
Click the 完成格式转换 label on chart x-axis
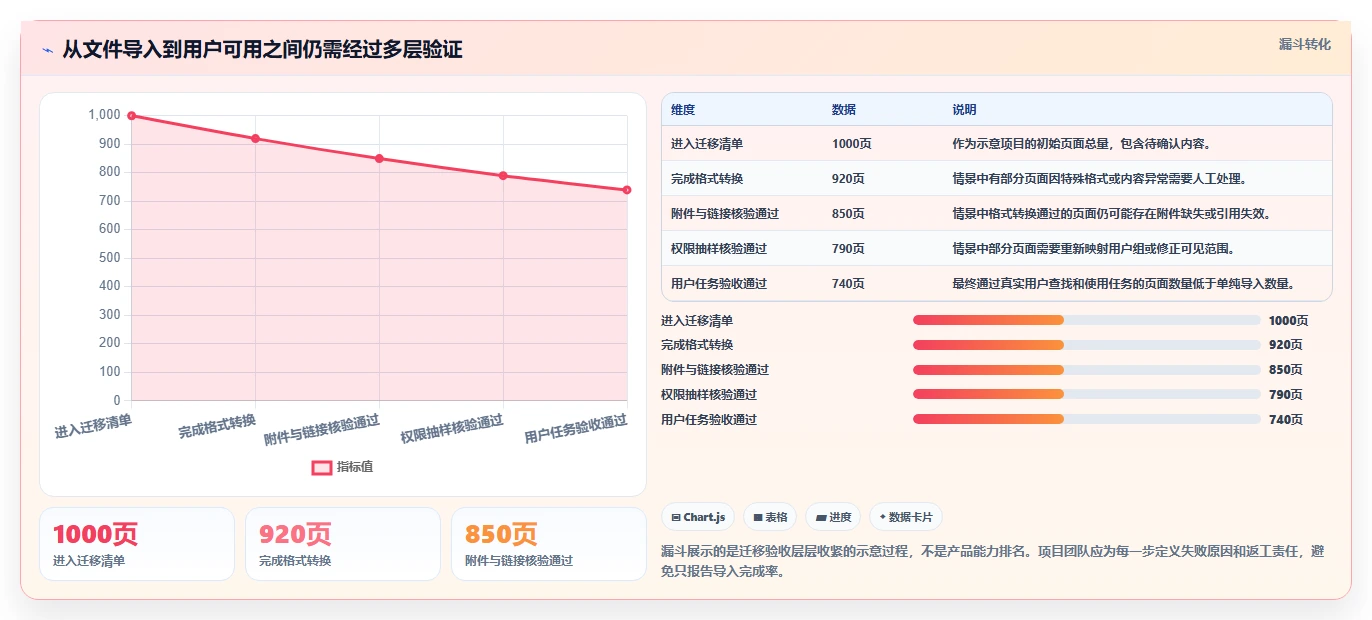click(x=218, y=425)
